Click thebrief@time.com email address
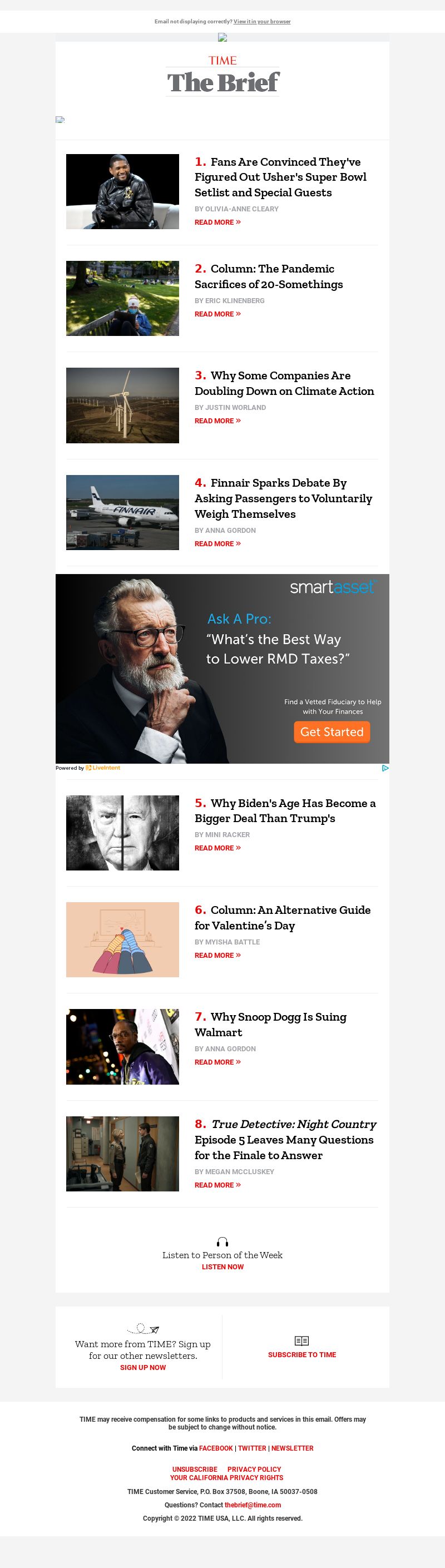Viewport: 445px width, 1568px height. 253,1505
